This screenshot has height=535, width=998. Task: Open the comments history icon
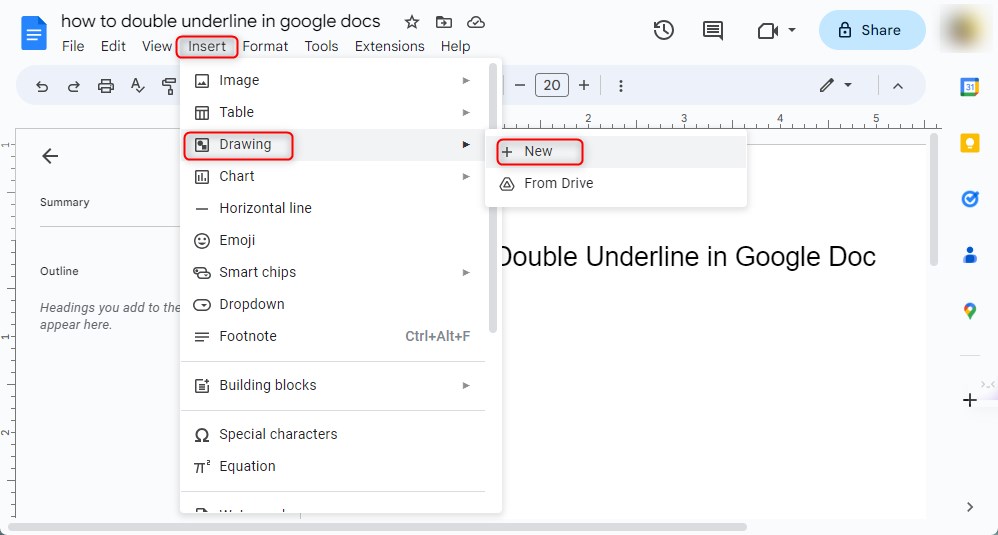(x=712, y=30)
